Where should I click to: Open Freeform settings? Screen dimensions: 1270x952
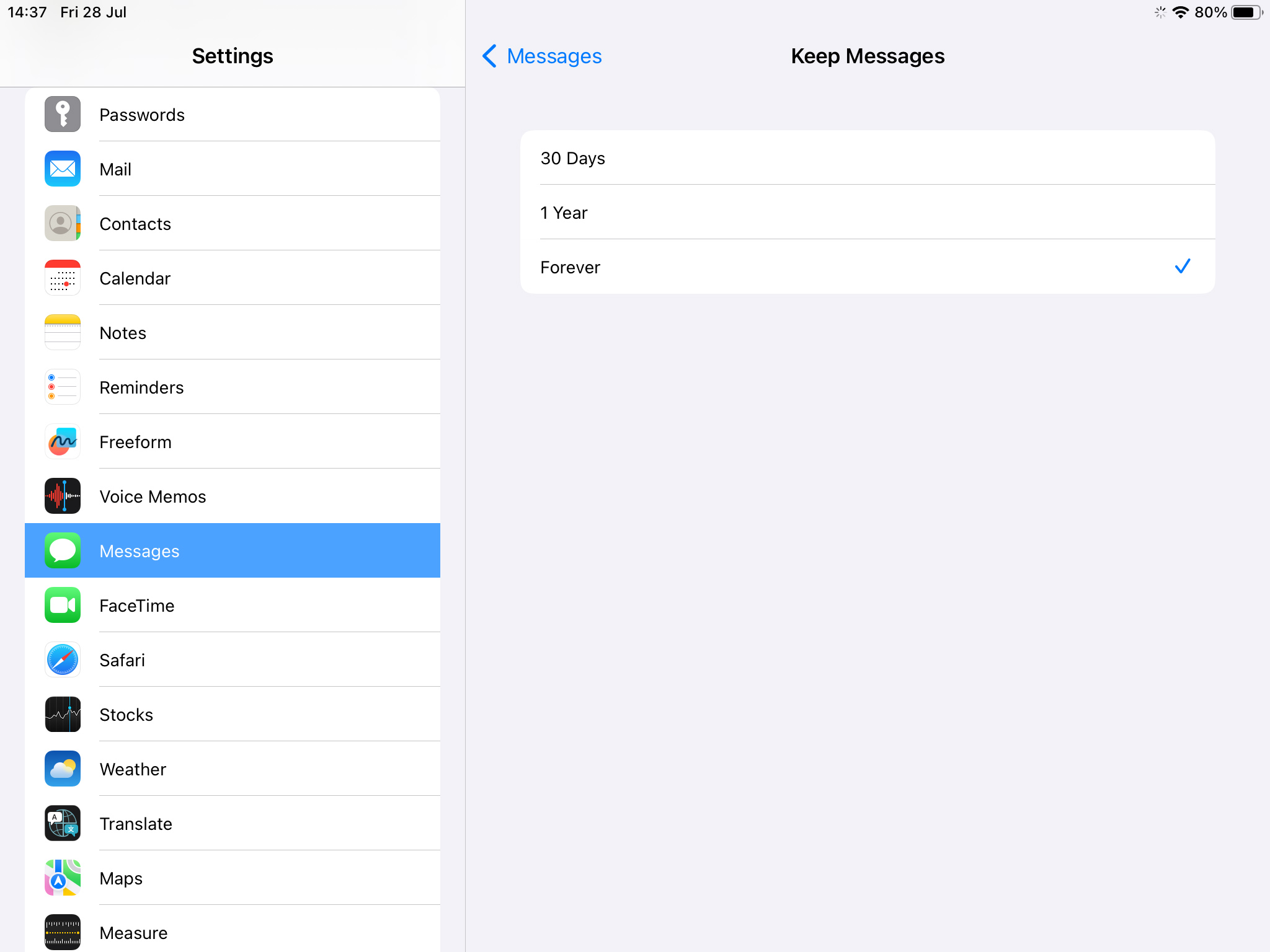(x=233, y=442)
